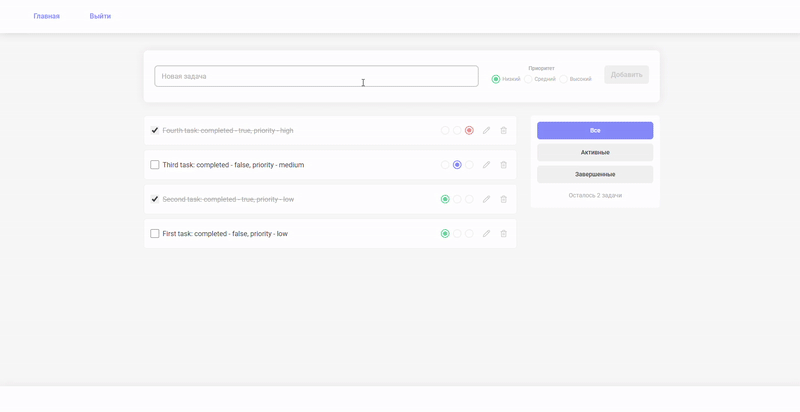Click Second task's green low priority radio

point(445,199)
